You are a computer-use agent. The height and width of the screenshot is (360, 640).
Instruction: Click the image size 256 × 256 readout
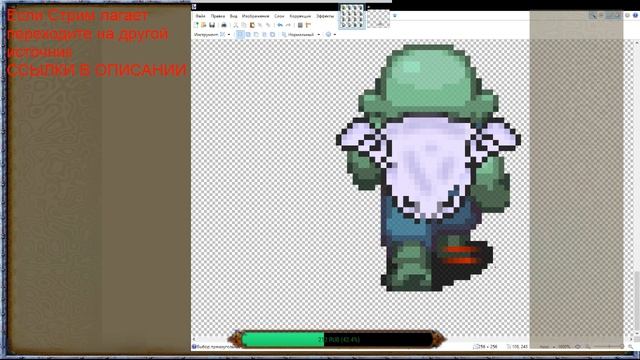tap(486, 347)
